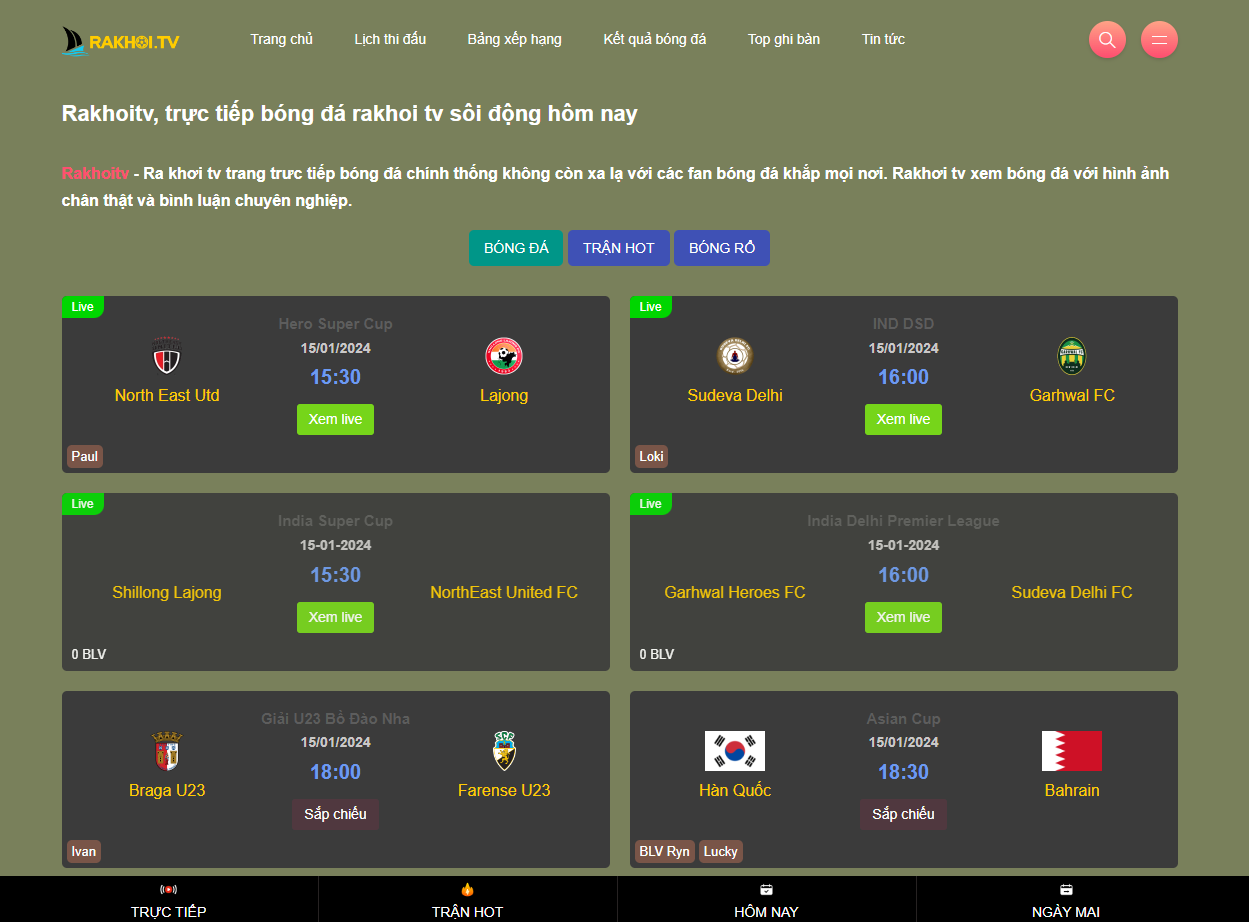Open the search icon button

[1107, 40]
